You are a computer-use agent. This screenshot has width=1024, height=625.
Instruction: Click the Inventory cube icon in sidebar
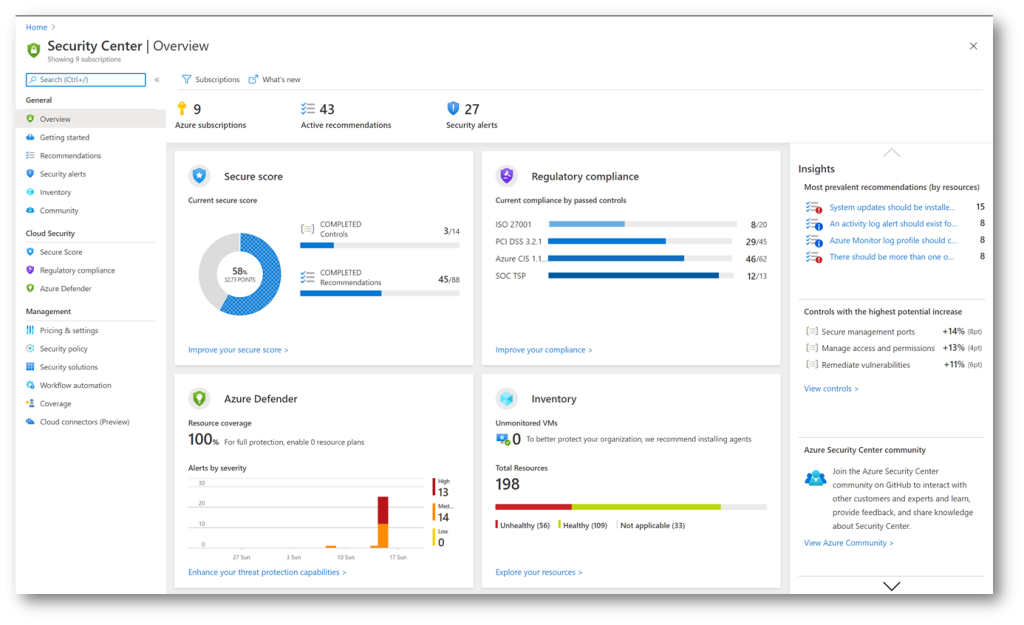30,192
